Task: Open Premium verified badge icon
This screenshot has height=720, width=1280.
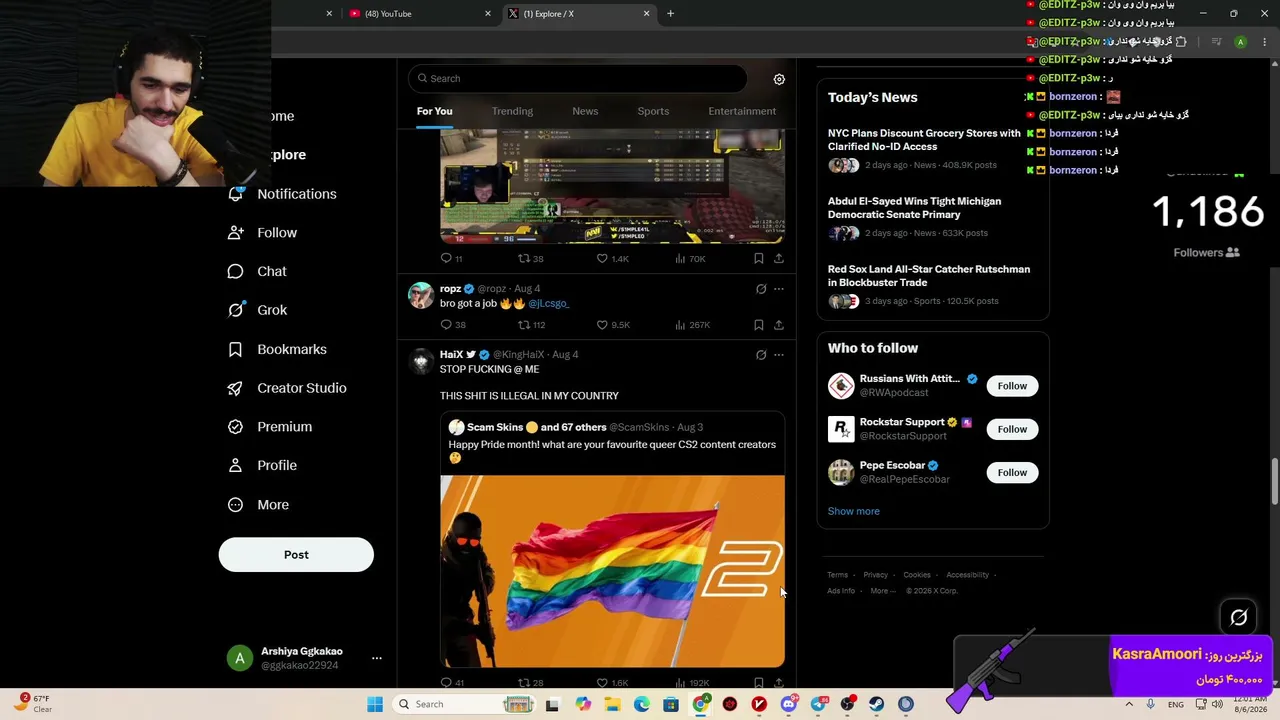Action: (236, 427)
